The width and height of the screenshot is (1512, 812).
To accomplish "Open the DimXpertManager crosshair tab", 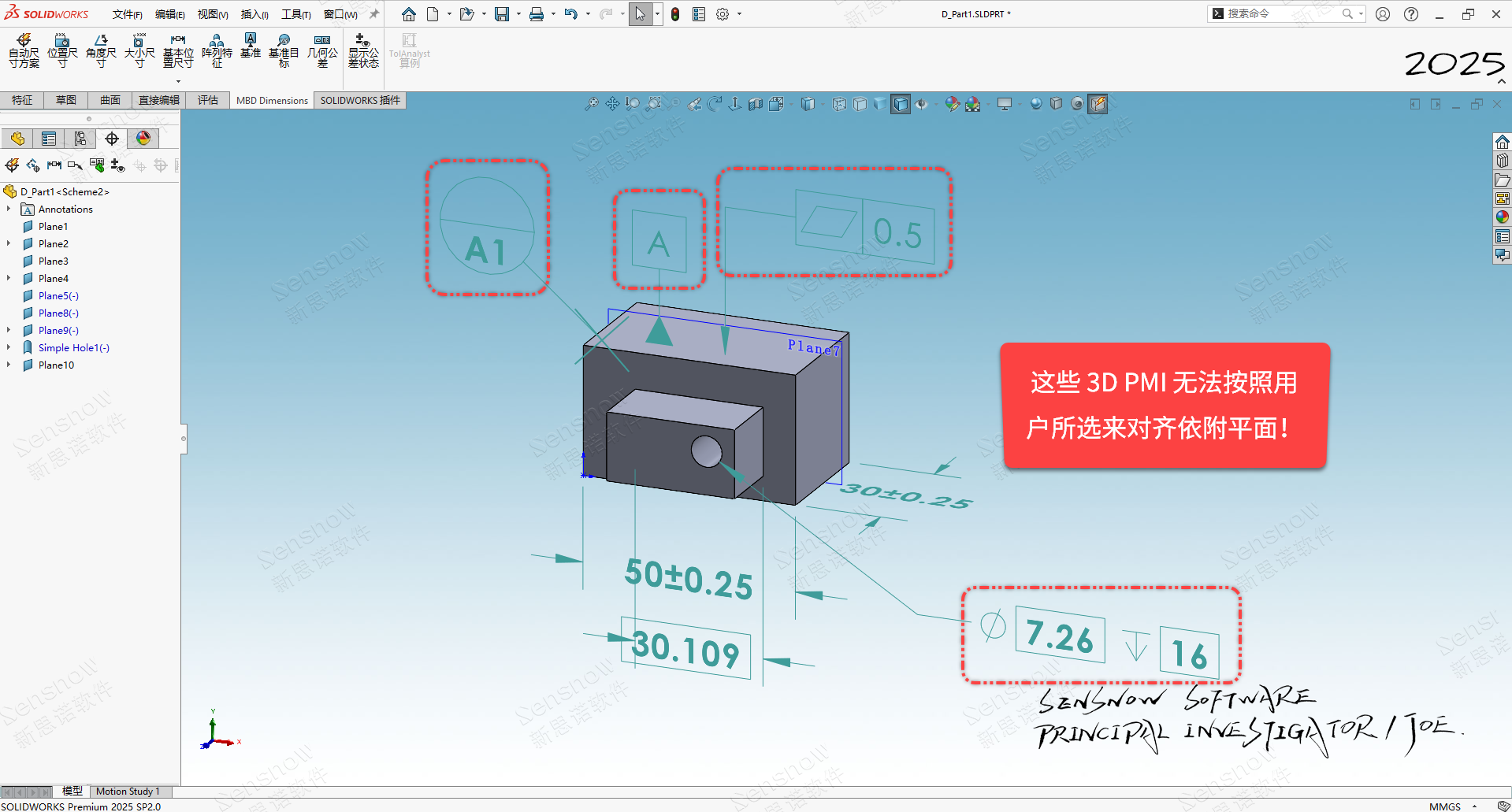I will click(112, 139).
